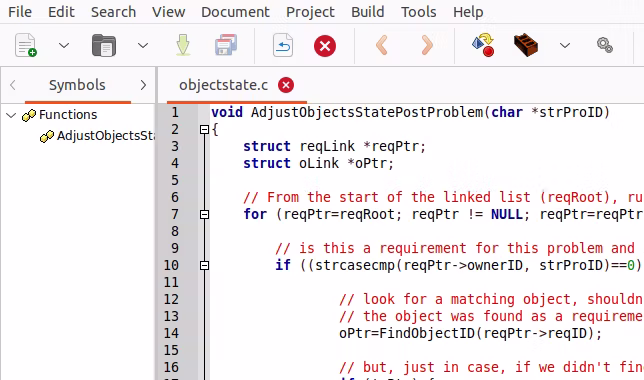
Task: Open the Project menu
Action: point(310,12)
